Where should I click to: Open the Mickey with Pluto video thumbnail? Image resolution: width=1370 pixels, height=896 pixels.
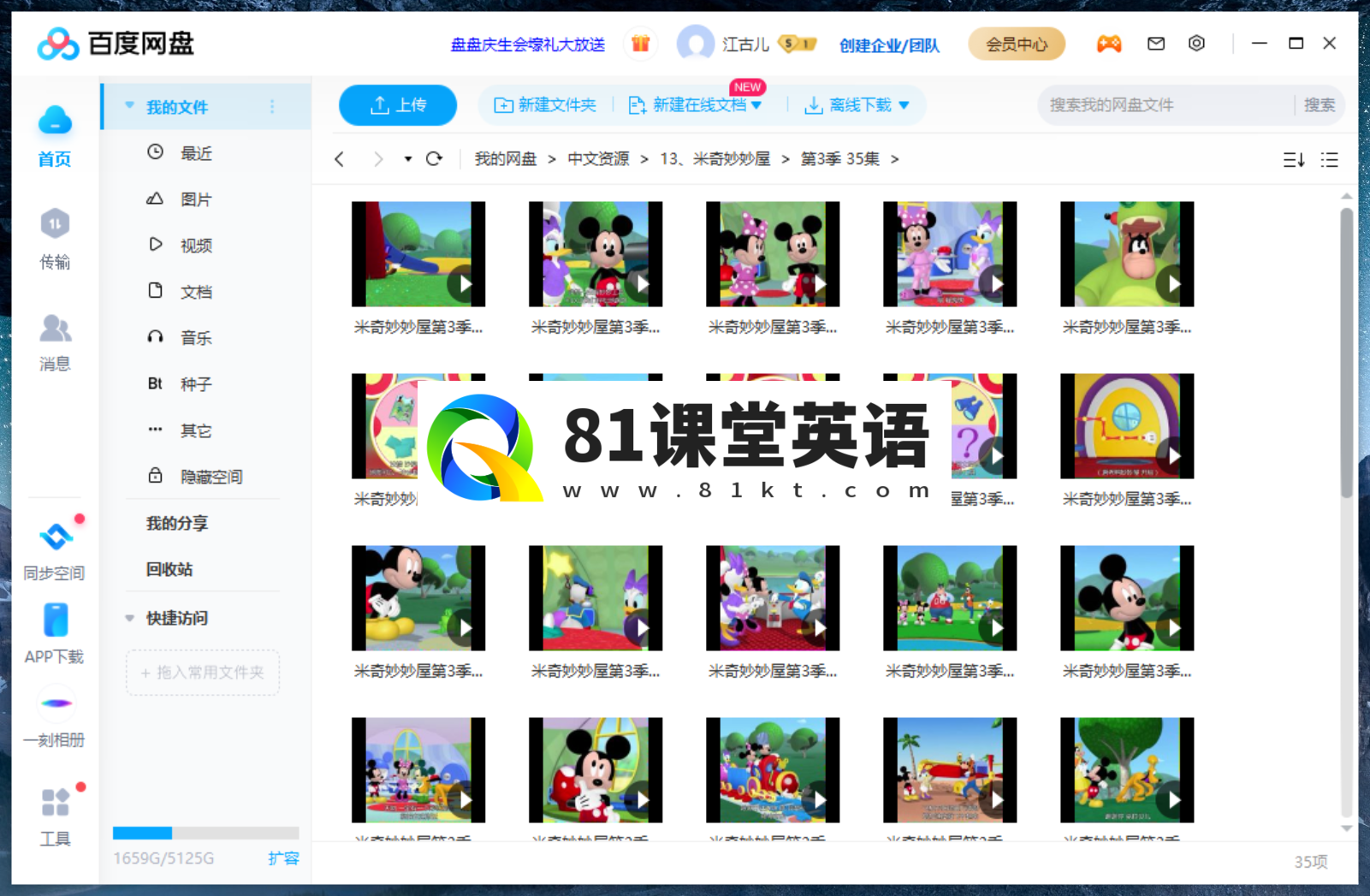click(1127, 770)
